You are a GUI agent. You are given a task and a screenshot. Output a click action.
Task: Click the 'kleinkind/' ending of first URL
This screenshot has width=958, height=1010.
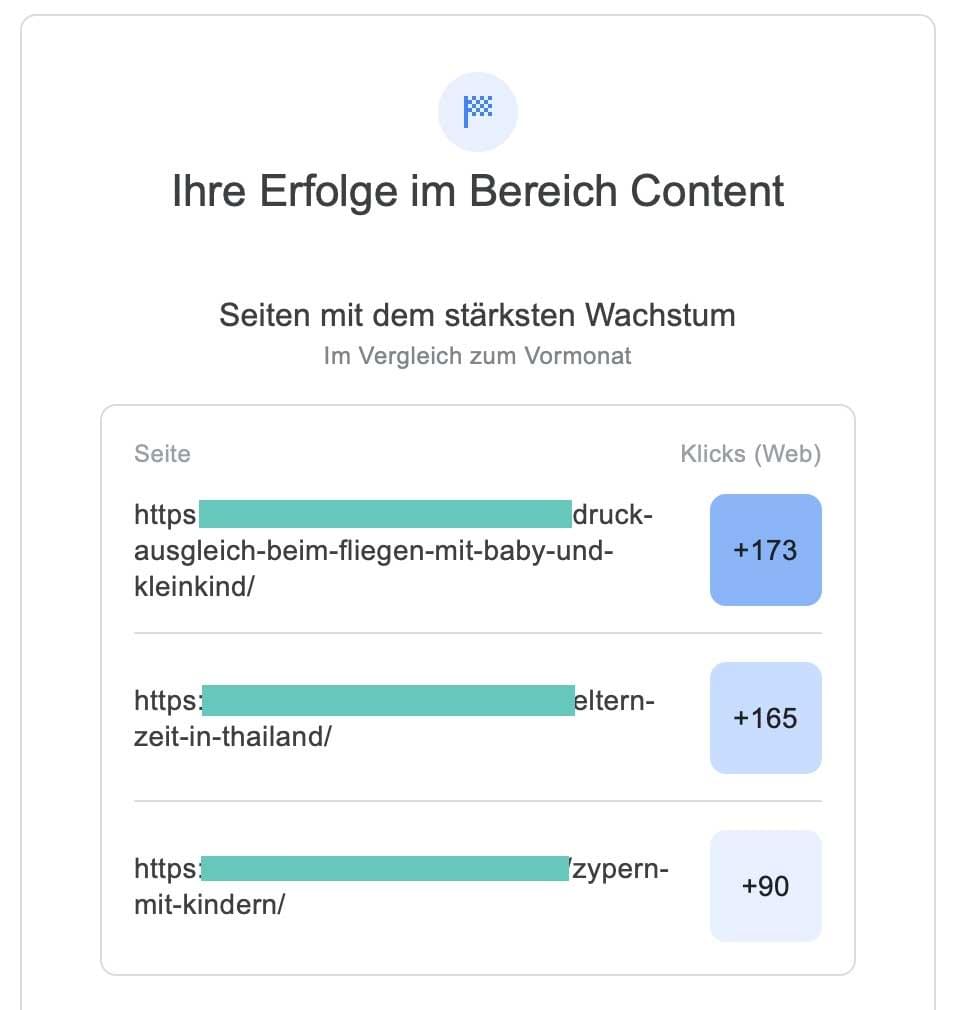[194, 587]
